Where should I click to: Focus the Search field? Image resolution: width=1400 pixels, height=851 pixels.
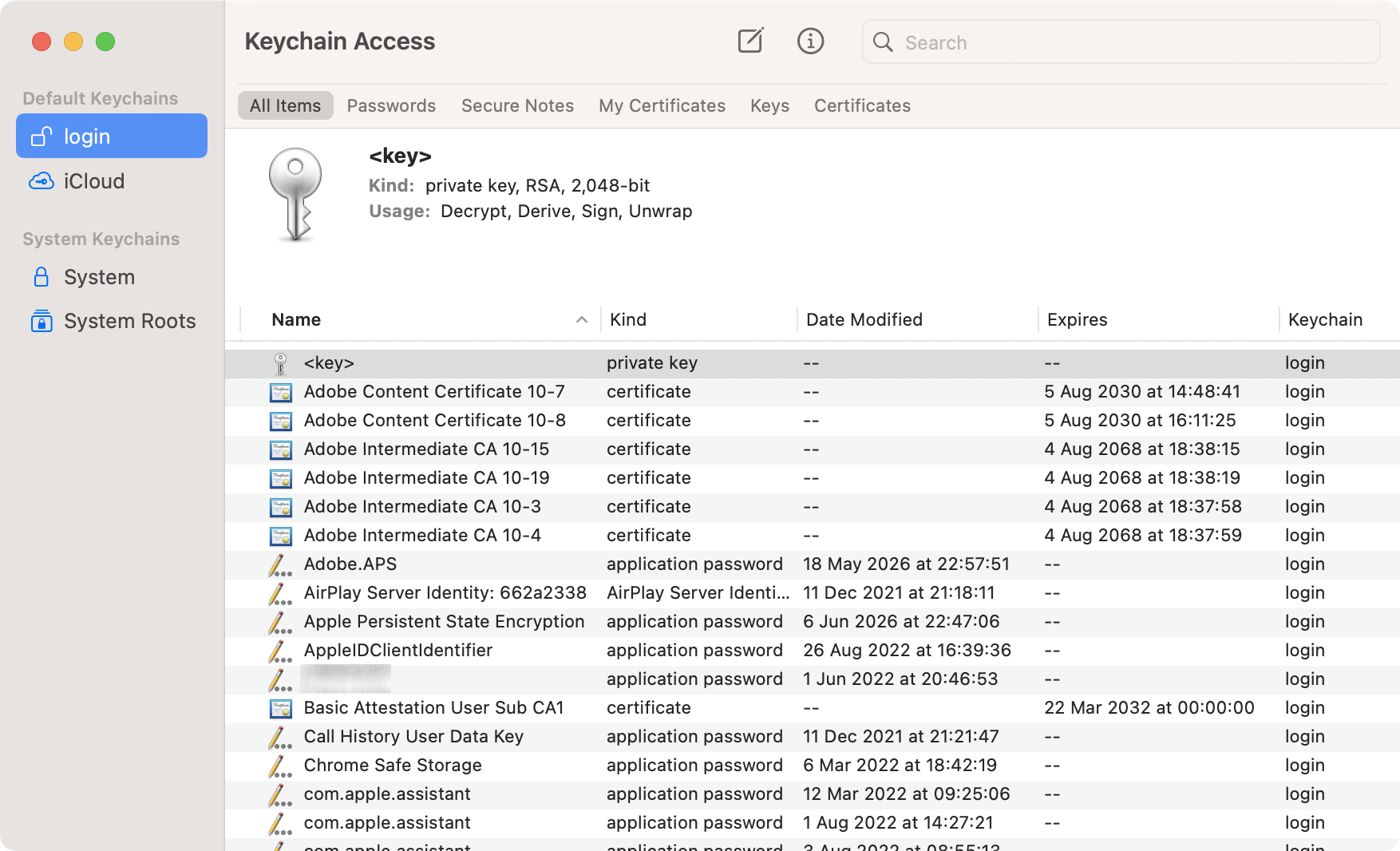(1121, 42)
